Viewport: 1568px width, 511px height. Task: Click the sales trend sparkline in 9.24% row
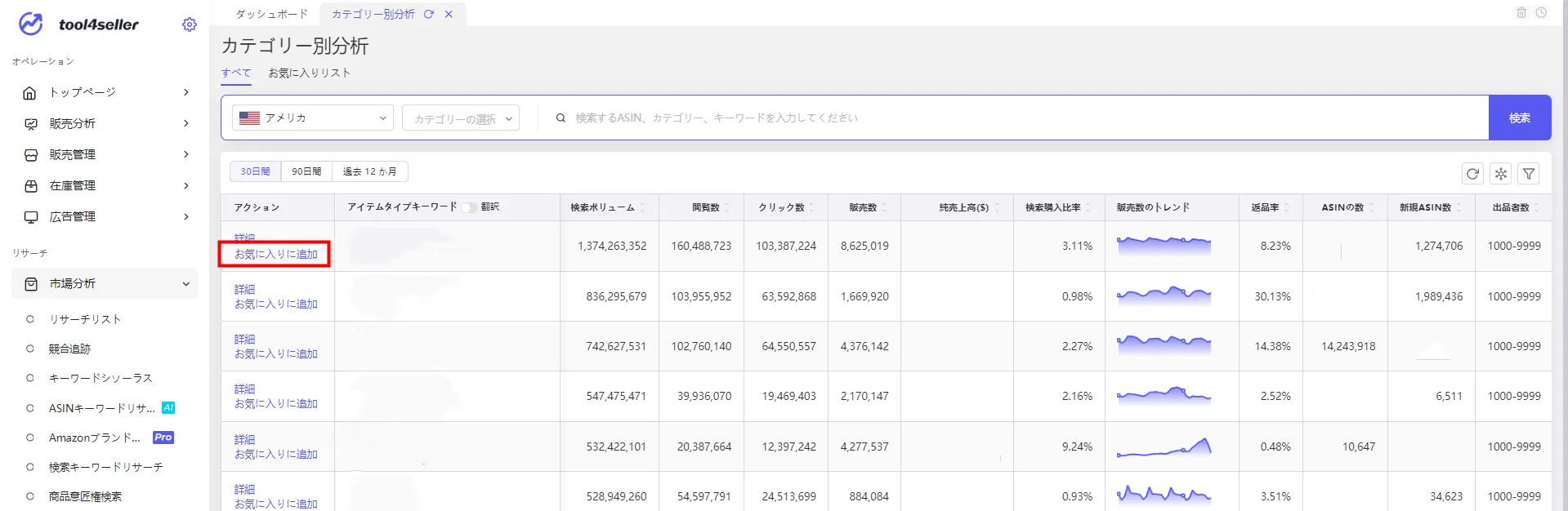point(1164,447)
